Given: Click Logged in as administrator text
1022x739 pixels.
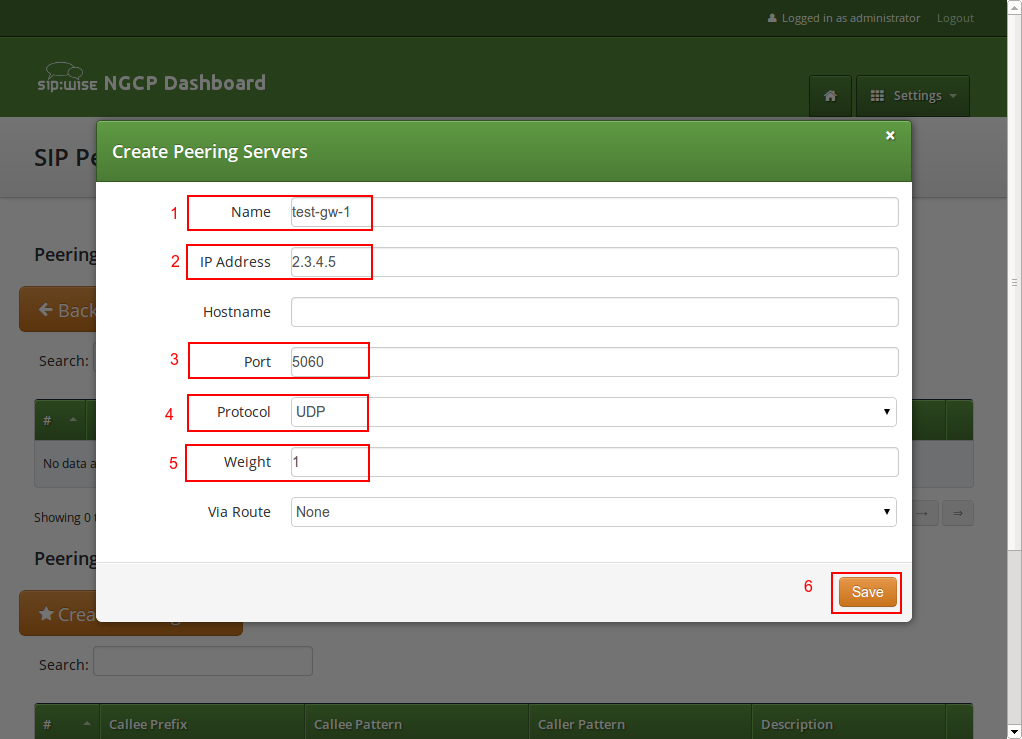Looking at the screenshot, I should pyautogui.click(x=851, y=18).
